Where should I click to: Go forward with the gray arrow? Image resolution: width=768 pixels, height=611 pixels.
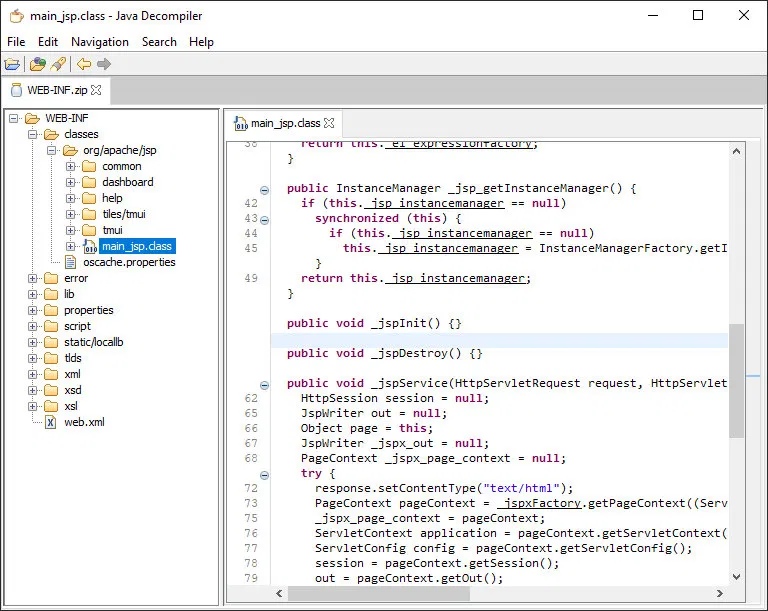click(x=104, y=64)
